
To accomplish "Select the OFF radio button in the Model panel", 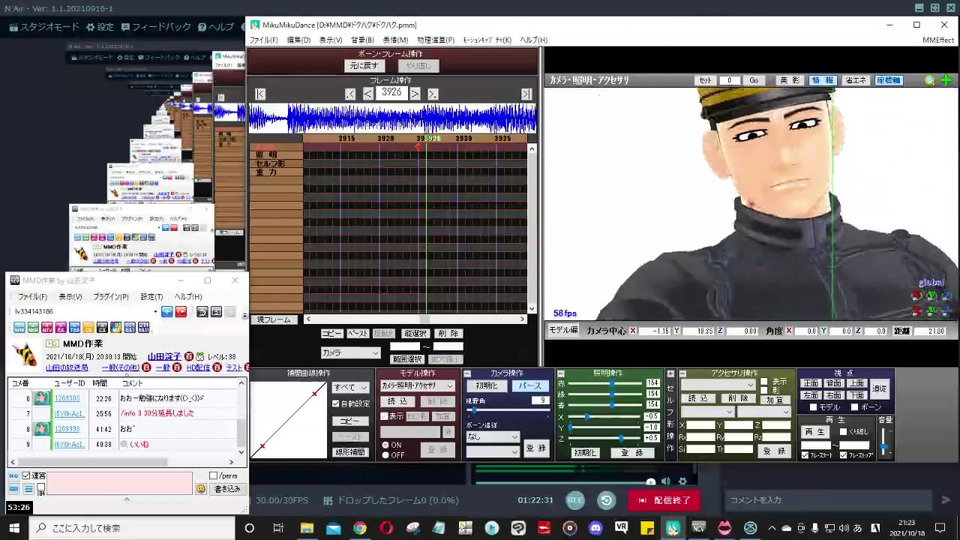I will (x=386, y=455).
